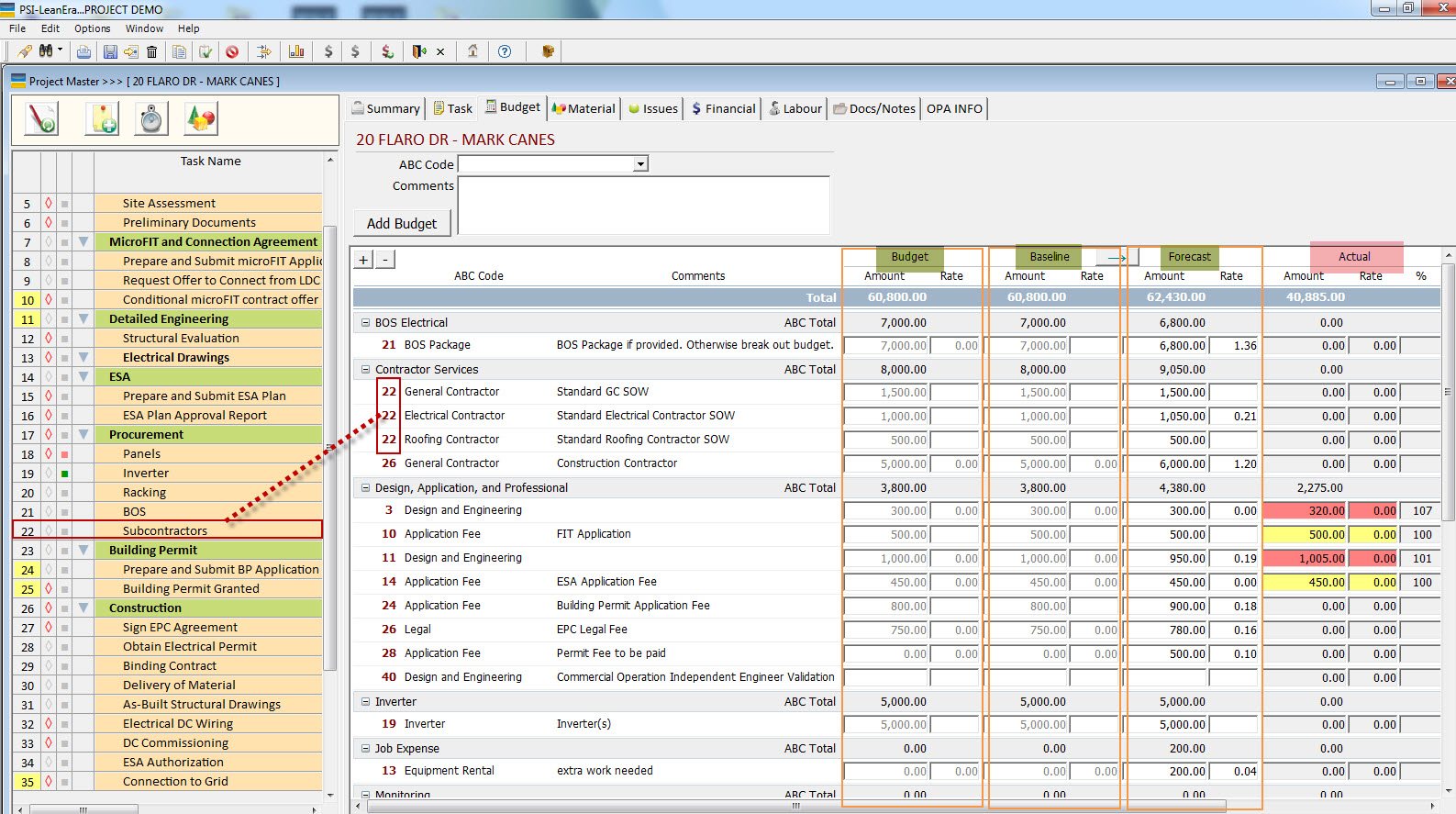Click the Project Master window icon
This screenshot has width=1456, height=814.
tap(17, 81)
